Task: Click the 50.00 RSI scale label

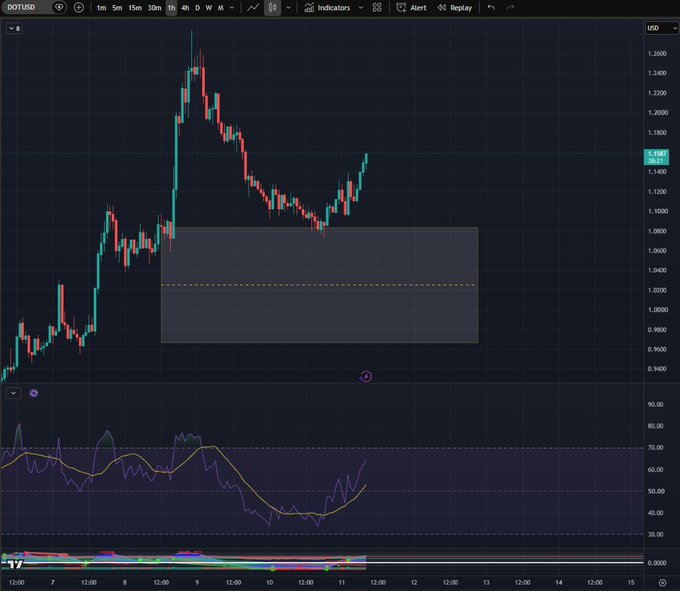Action: pos(656,491)
